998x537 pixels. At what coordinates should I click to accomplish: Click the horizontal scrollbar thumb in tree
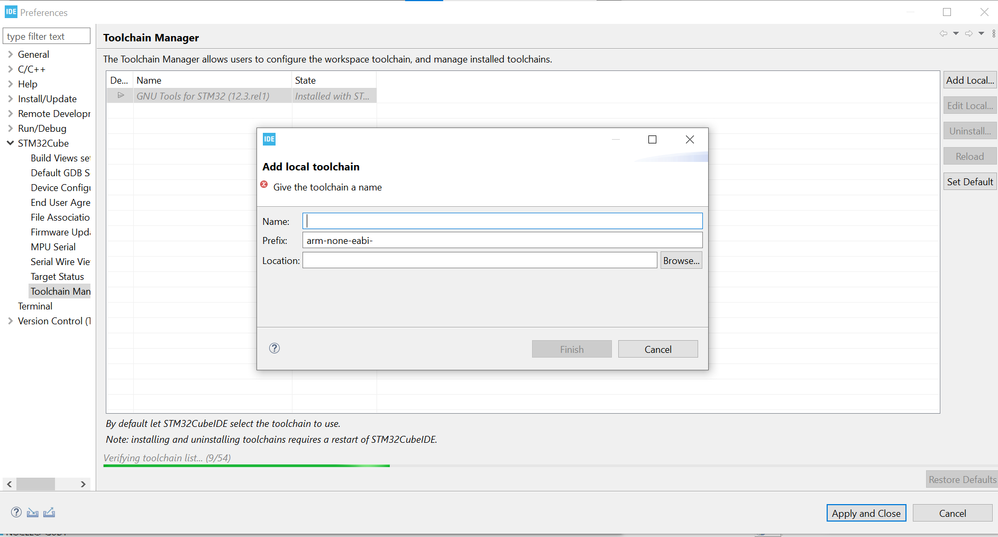click(36, 484)
